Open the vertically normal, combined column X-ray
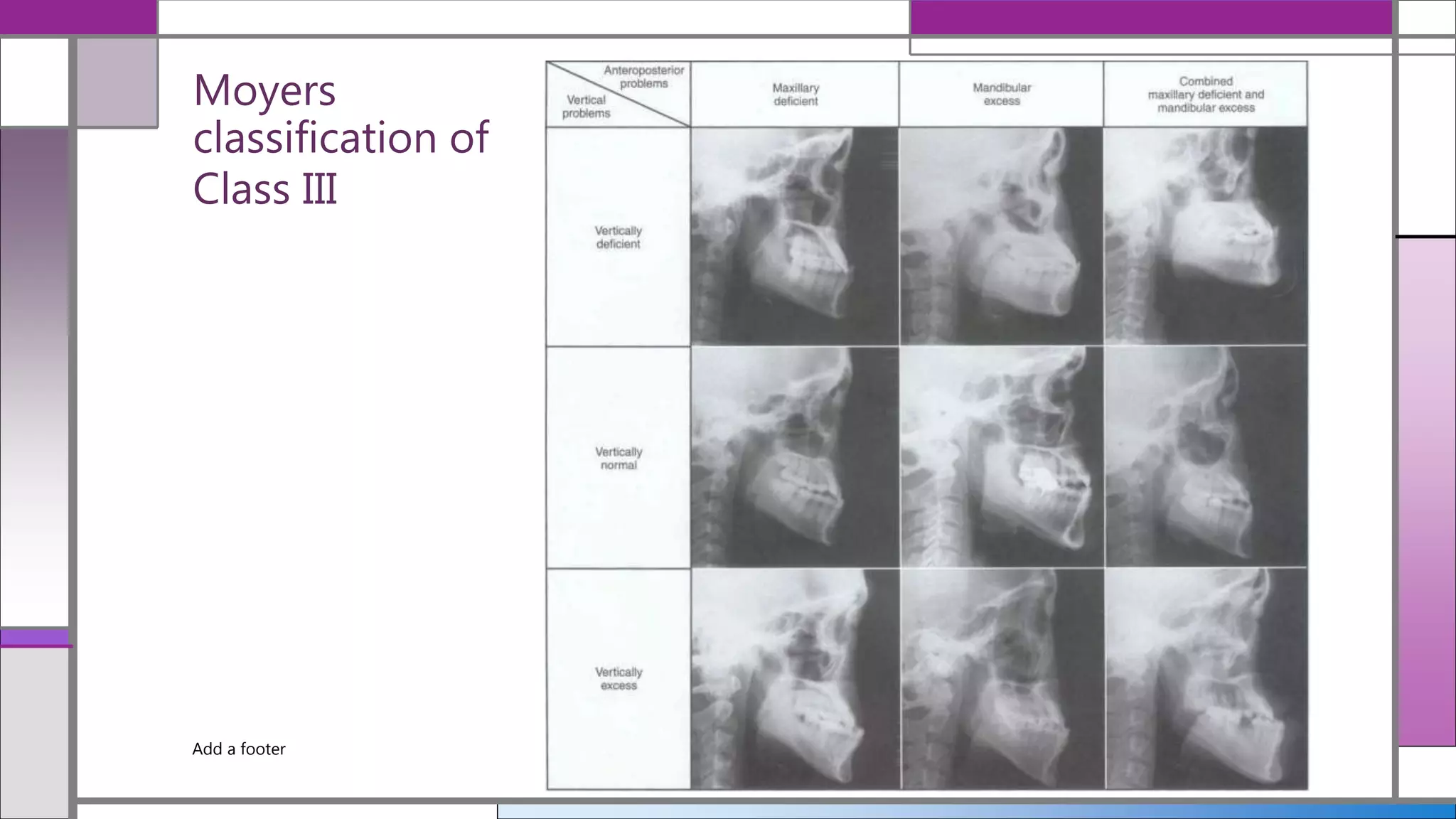Viewport: 1456px width, 819px height. [x=1206, y=457]
